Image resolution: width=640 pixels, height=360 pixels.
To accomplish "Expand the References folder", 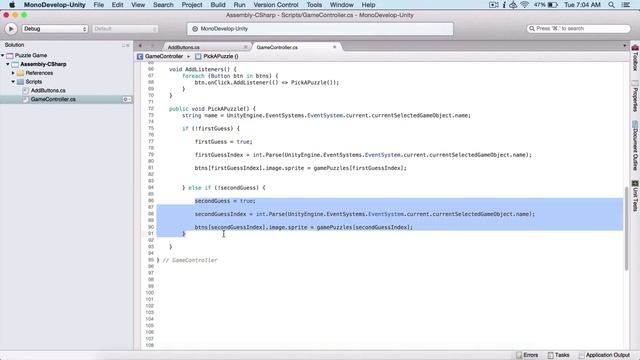I will [x=13, y=73].
